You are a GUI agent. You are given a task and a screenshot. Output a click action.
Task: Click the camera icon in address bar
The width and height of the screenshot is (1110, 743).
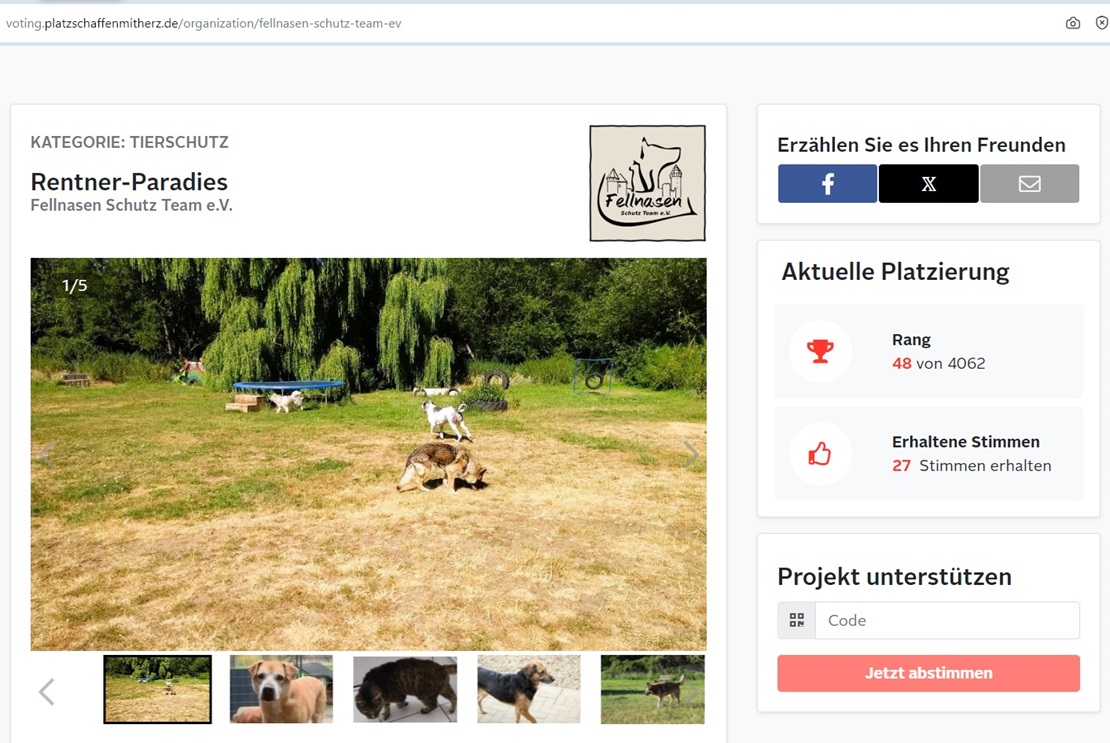(1072, 23)
